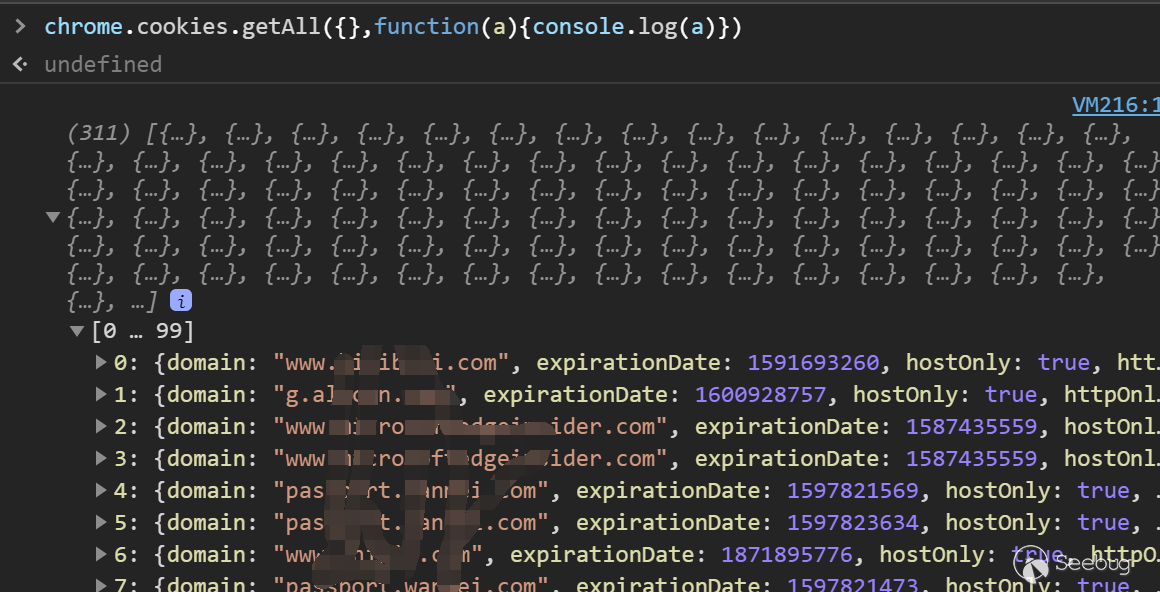Click the console prompt chevron icon
The image size is (1160, 592).
(x=20, y=27)
